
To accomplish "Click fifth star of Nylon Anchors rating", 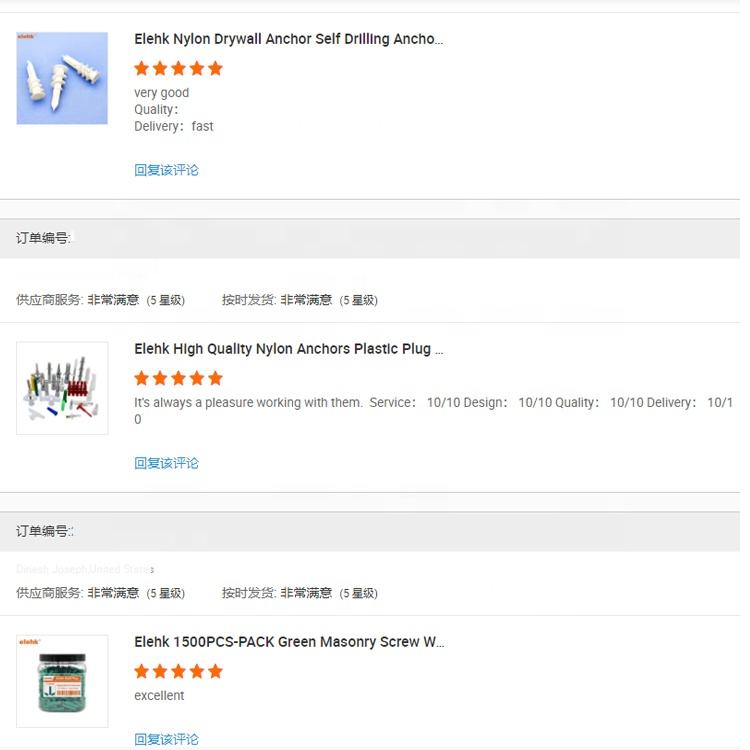I will [215, 378].
